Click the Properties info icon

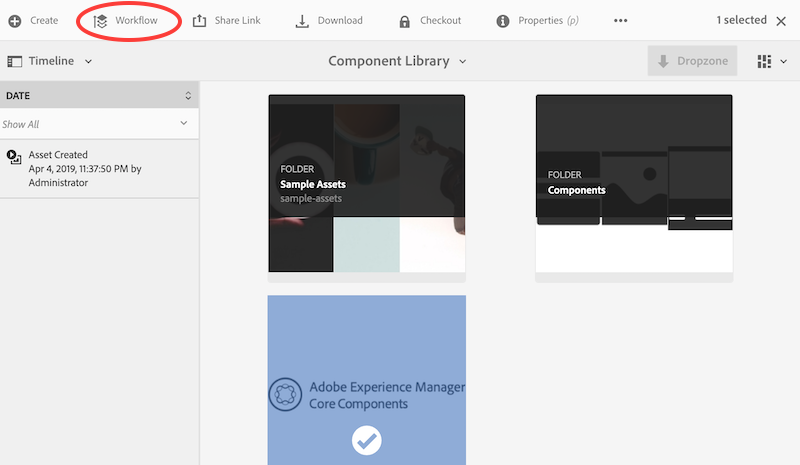[503, 21]
